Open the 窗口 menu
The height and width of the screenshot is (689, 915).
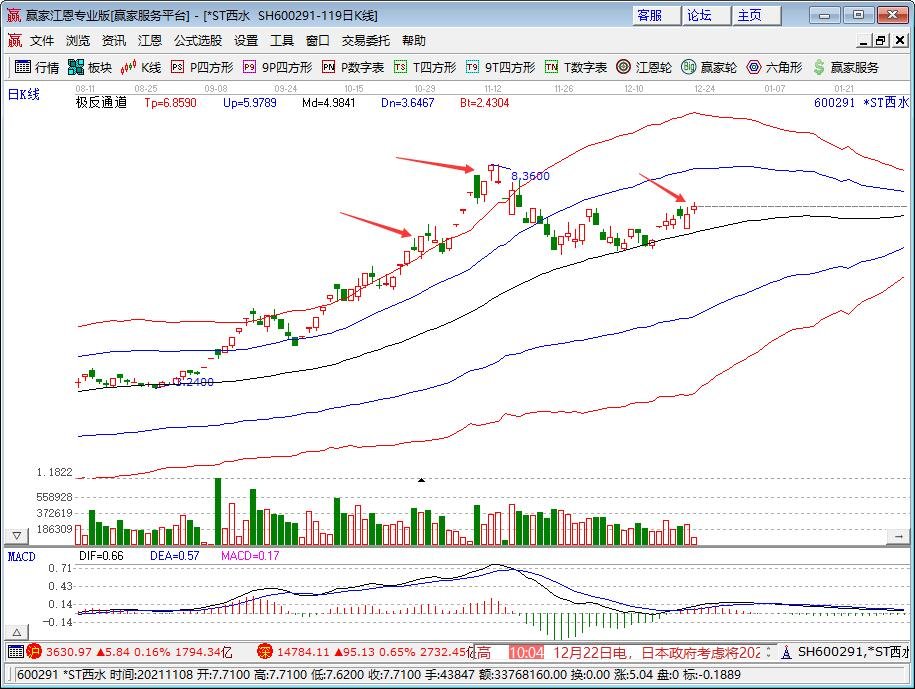click(x=317, y=40)
